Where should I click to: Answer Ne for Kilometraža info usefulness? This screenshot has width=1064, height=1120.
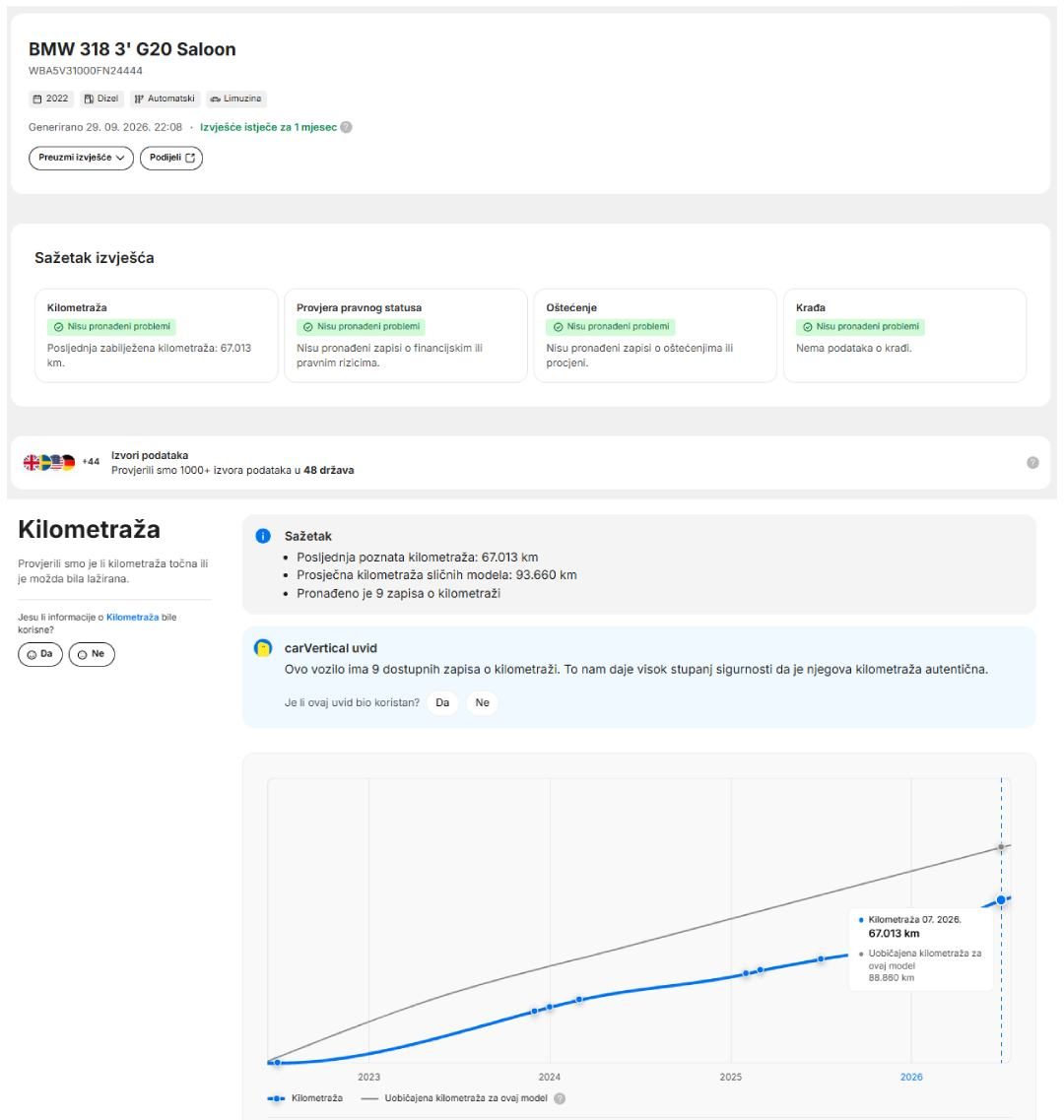pos(92,654)
